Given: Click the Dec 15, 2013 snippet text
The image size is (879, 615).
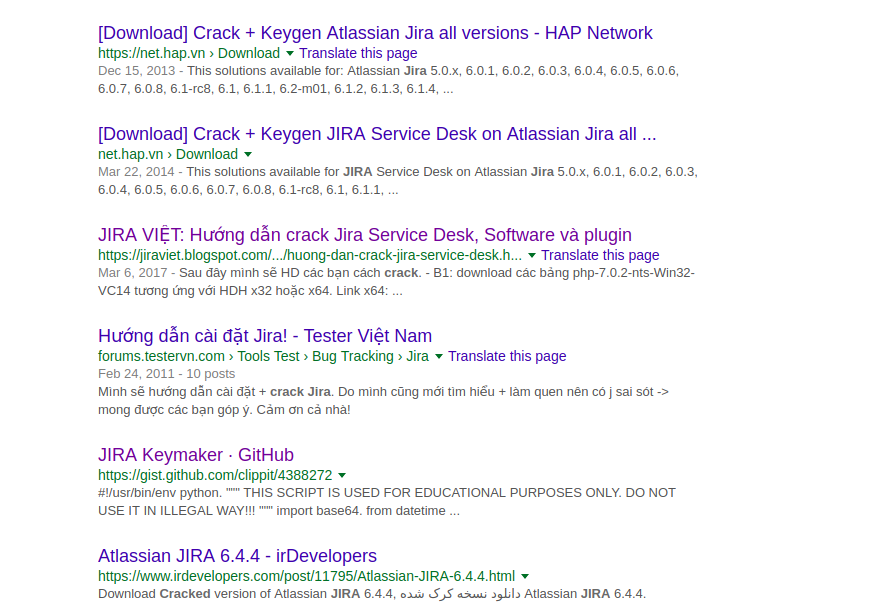Looking at the screenshot, I should point(388,80).
